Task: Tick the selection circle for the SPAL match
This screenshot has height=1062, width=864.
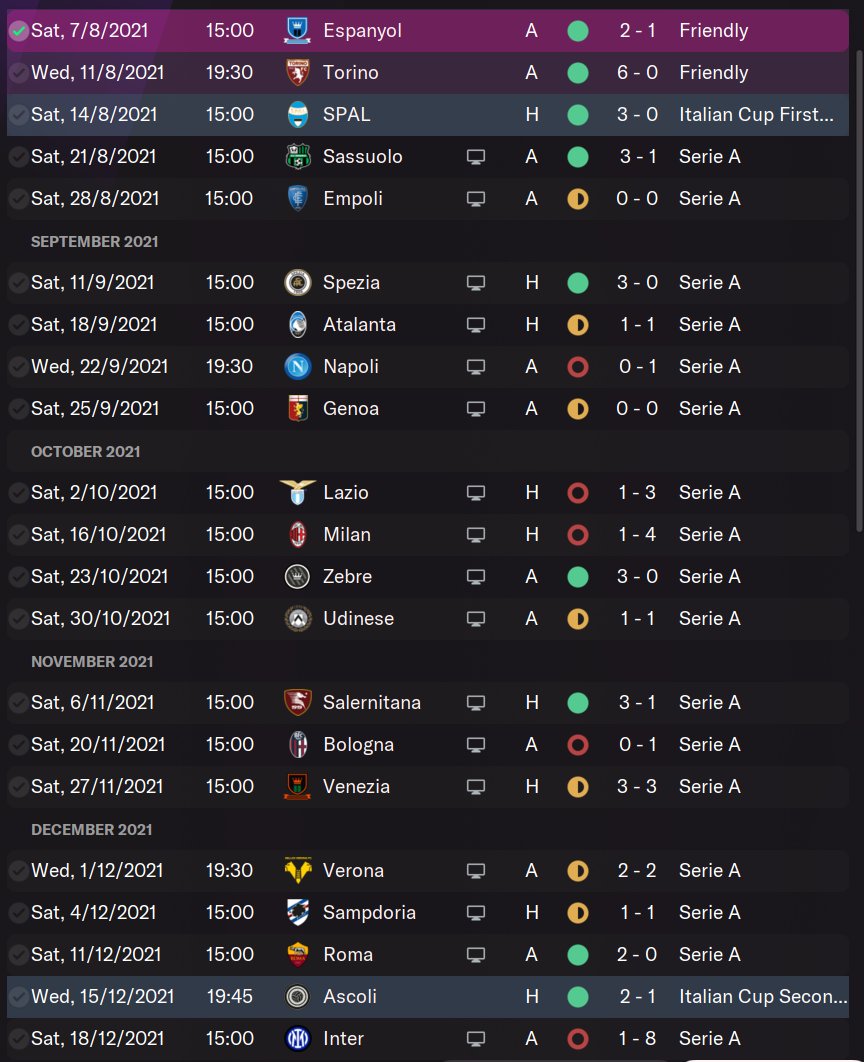Action: tap(18, 115)
